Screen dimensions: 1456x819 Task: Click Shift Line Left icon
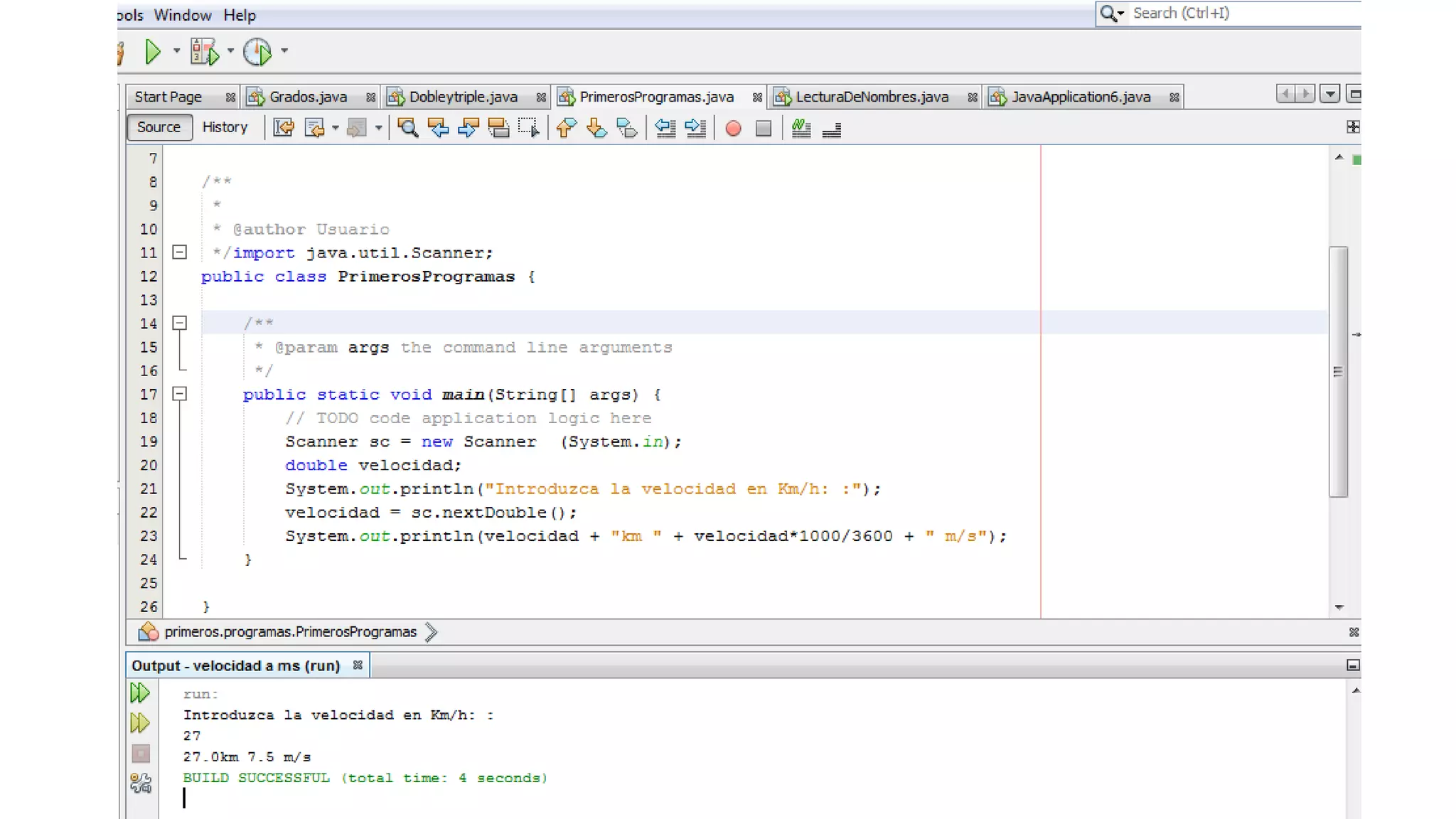click(665, 128)
